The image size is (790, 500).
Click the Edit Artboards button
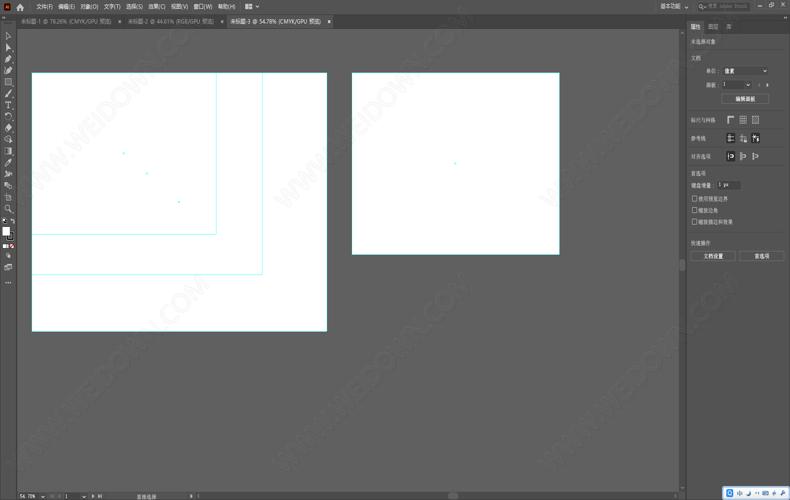tap(745, 99)
